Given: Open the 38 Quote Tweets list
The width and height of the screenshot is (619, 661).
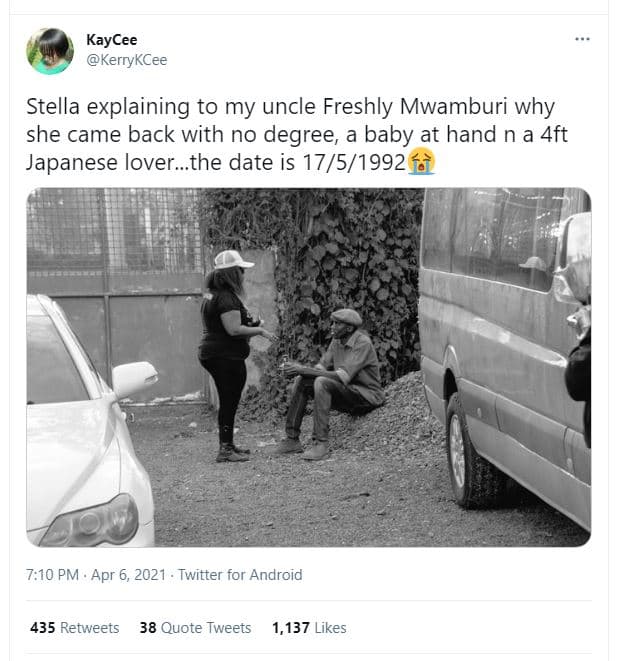Looking at the screenshot, I should coord(195,628).
